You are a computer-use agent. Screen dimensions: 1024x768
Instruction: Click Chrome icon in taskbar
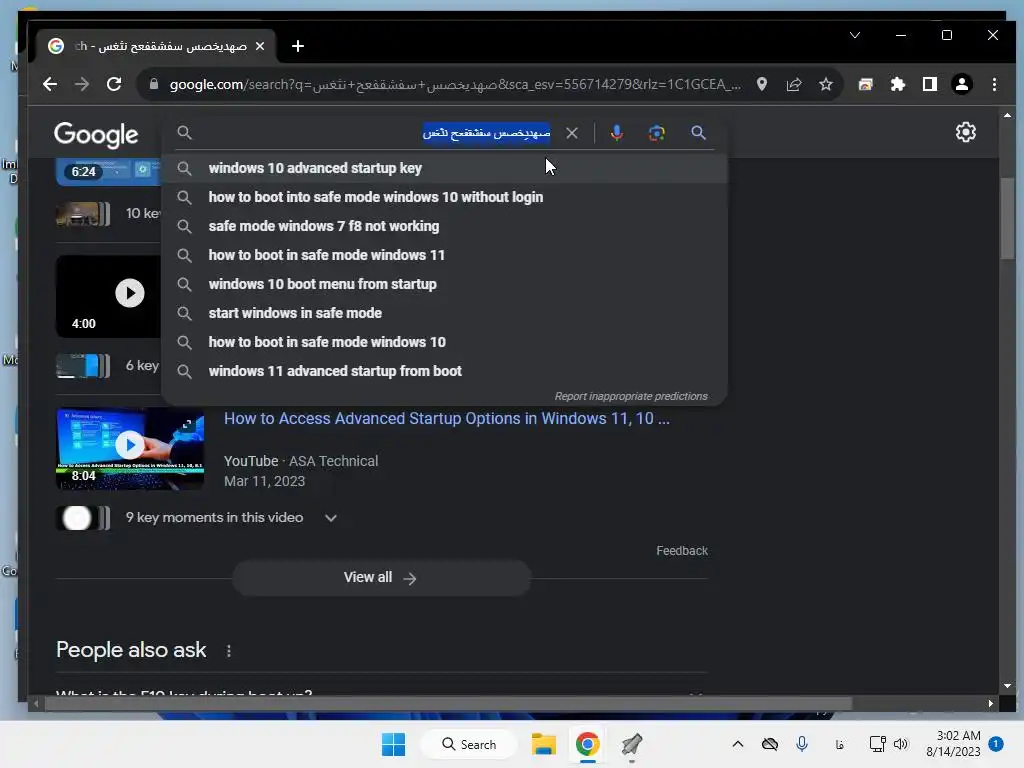point(587,744)
